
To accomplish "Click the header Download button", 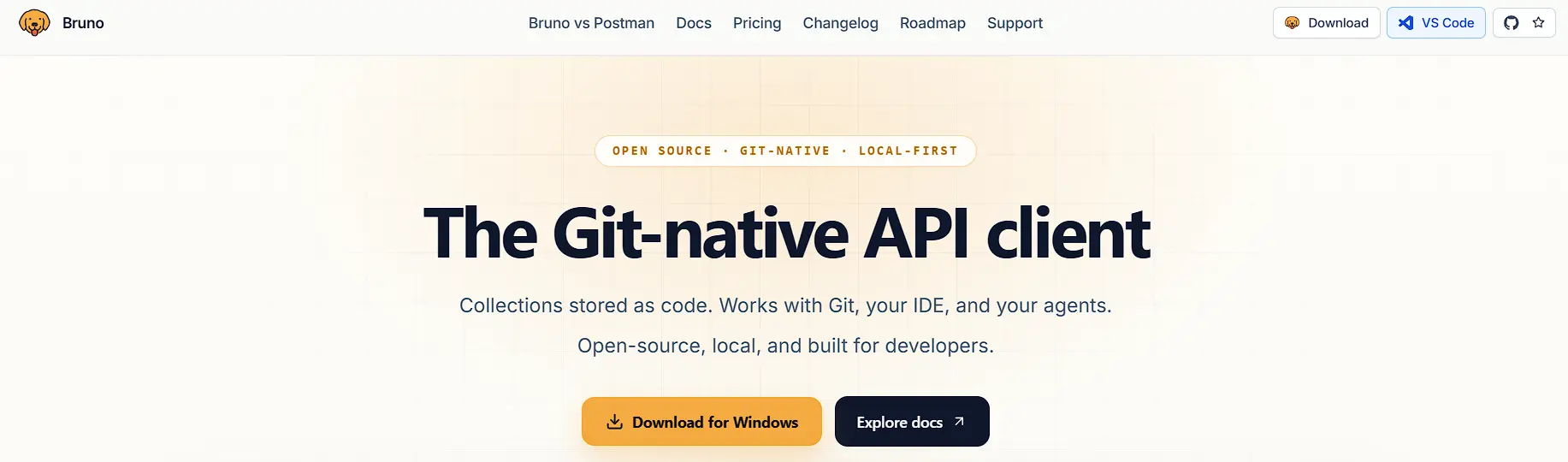I will 1327,23.
